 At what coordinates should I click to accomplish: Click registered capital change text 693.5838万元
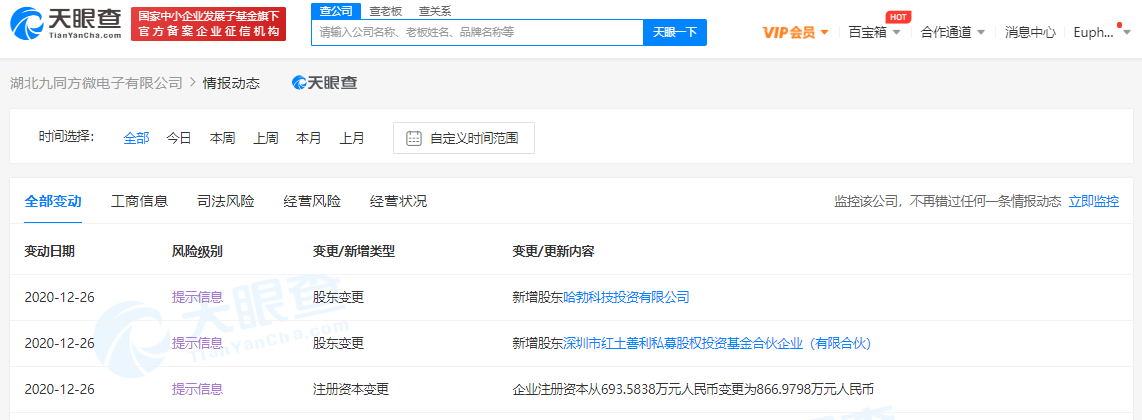[693, 389]
